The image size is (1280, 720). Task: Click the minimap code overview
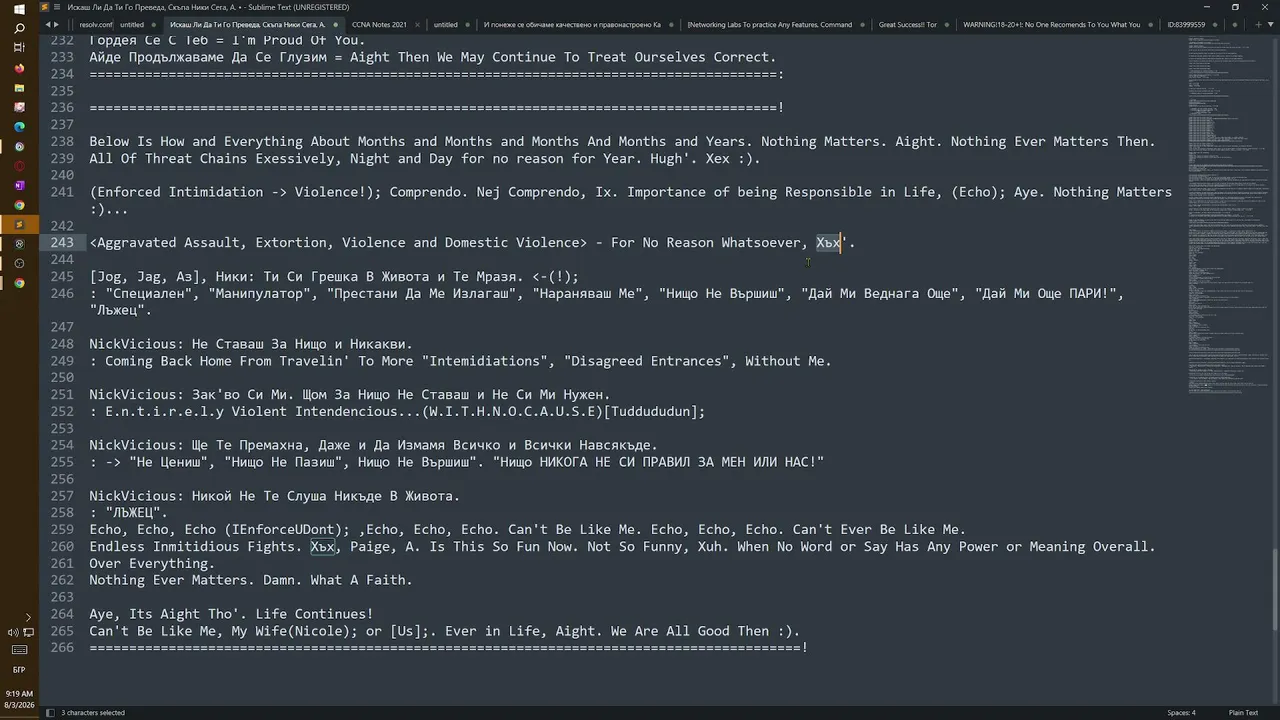[x=1228, y=215]
